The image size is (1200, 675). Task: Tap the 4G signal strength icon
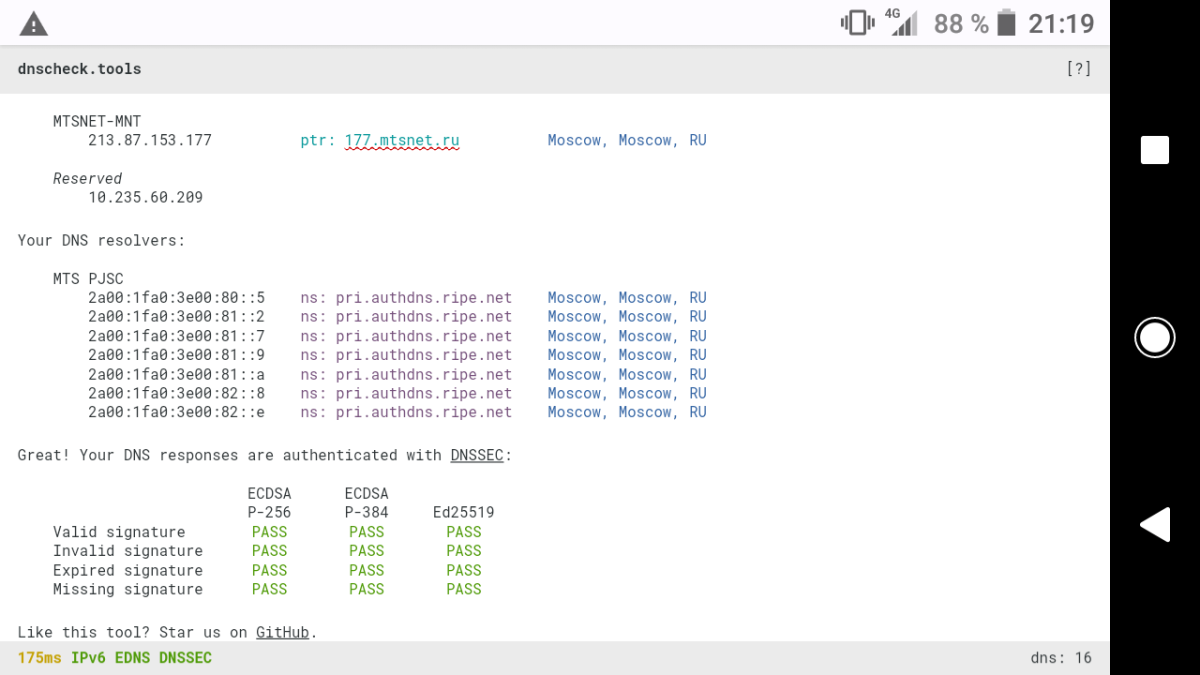[x=902, y=22]
